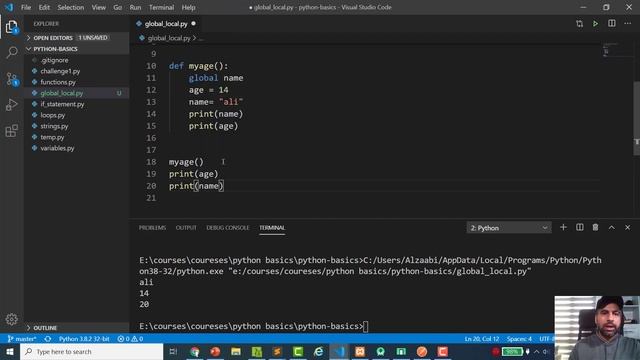Open the View menu
This screenshot has height=360, width=640.
[98, 7]
